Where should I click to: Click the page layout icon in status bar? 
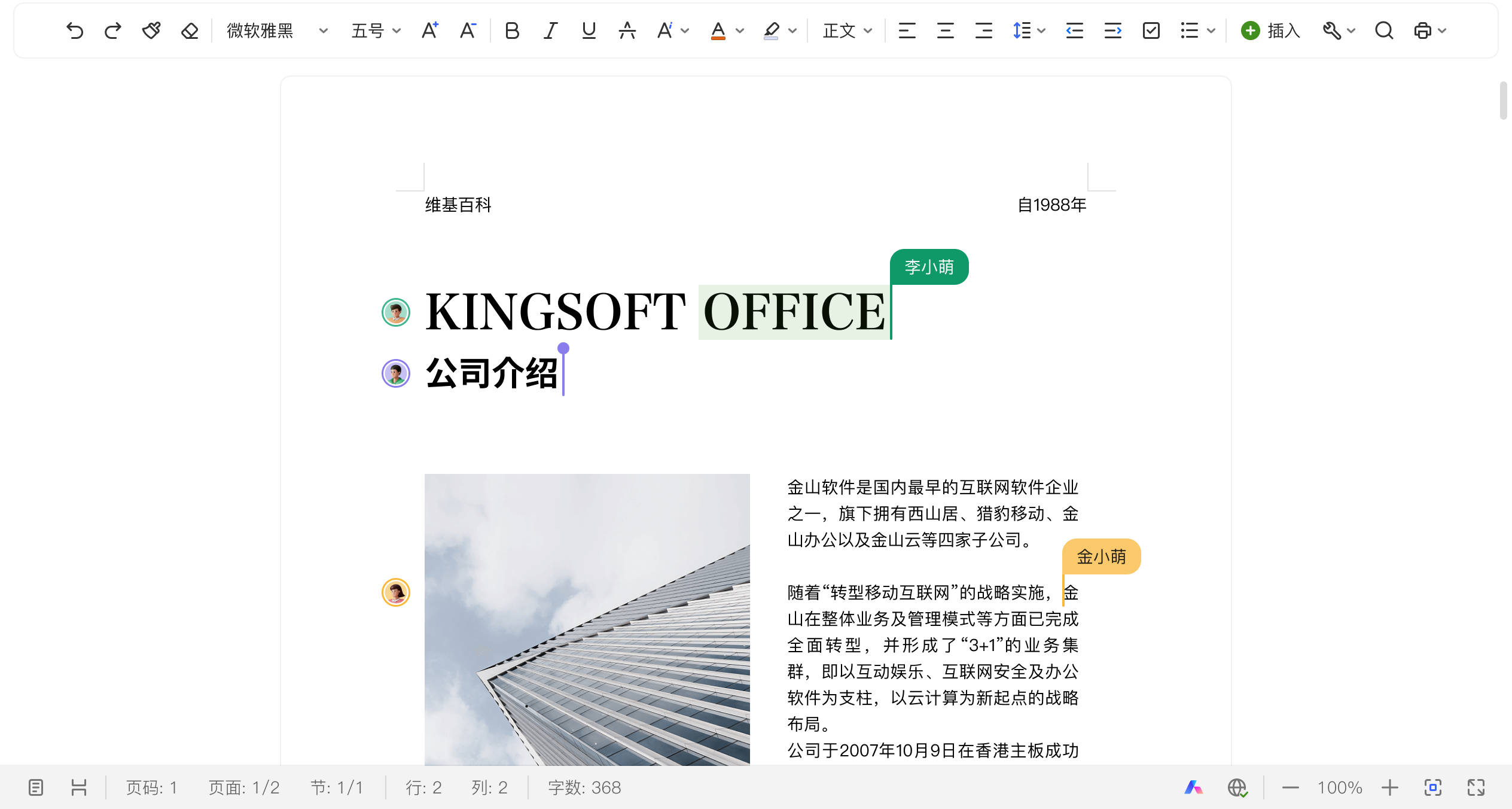pos(79,787)
